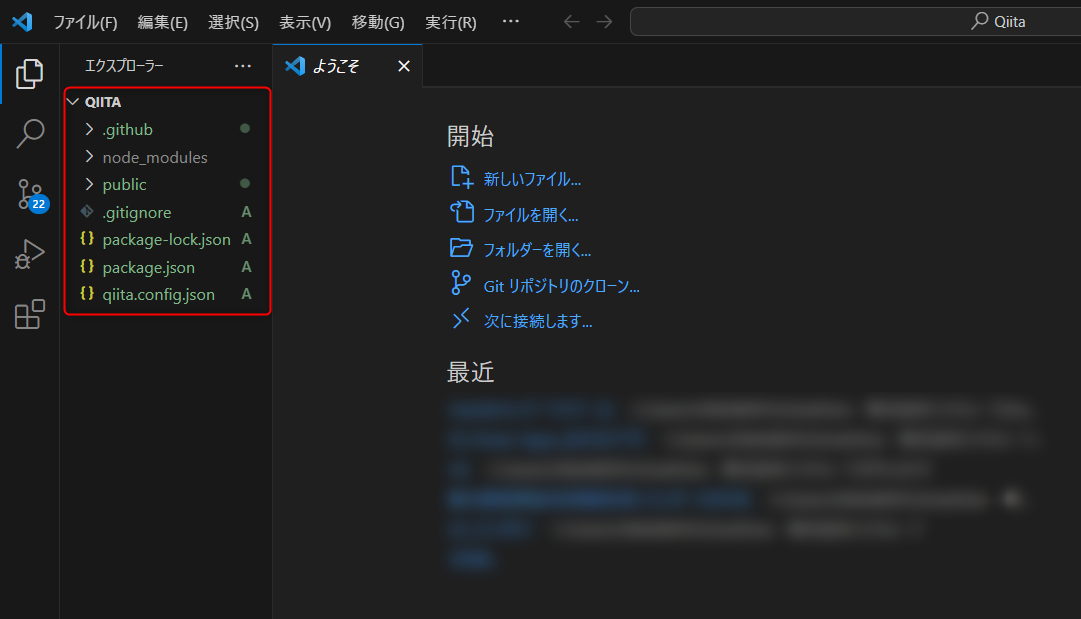Viewport: 1081px width, 619px height.
Task: Click the .gitignore file icon
Action: (87, 212)
